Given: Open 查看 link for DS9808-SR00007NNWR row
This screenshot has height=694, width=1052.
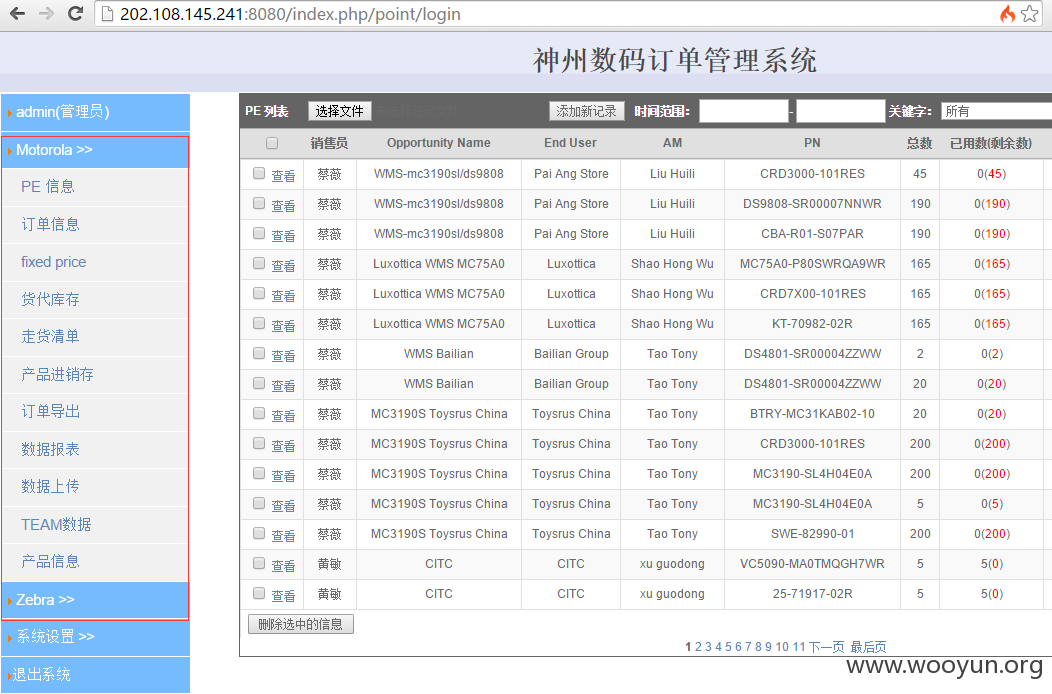Looking at the screenshot, I should [283, 205].
